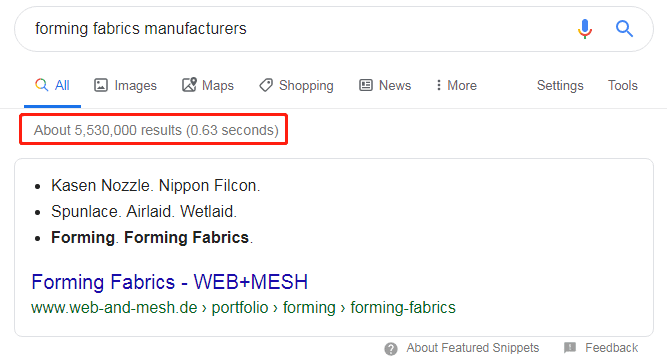Switch to the Images tab

pyautogui.click(x=125, y=85)
